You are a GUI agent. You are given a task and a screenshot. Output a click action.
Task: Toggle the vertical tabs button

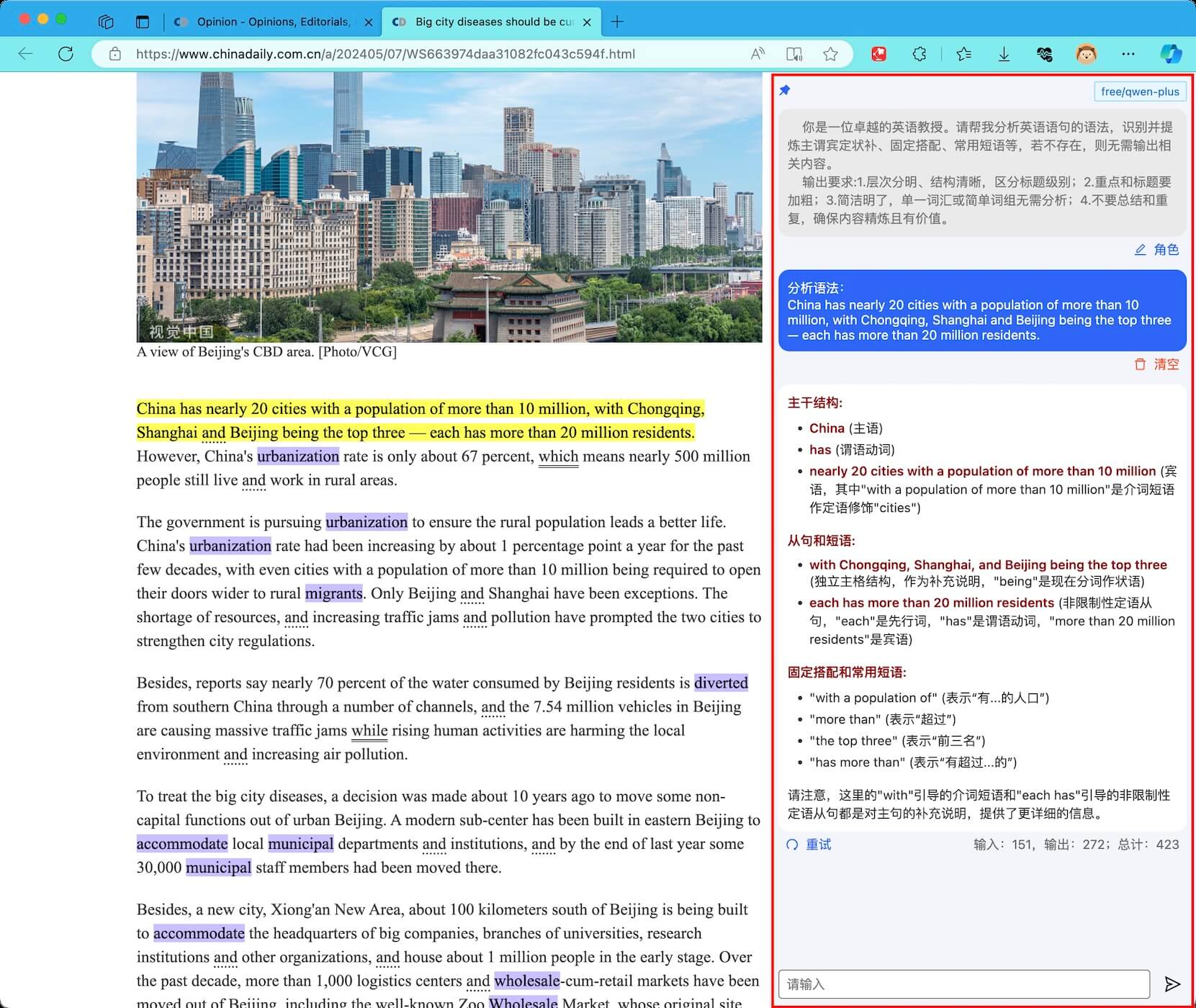coord(143,22)
